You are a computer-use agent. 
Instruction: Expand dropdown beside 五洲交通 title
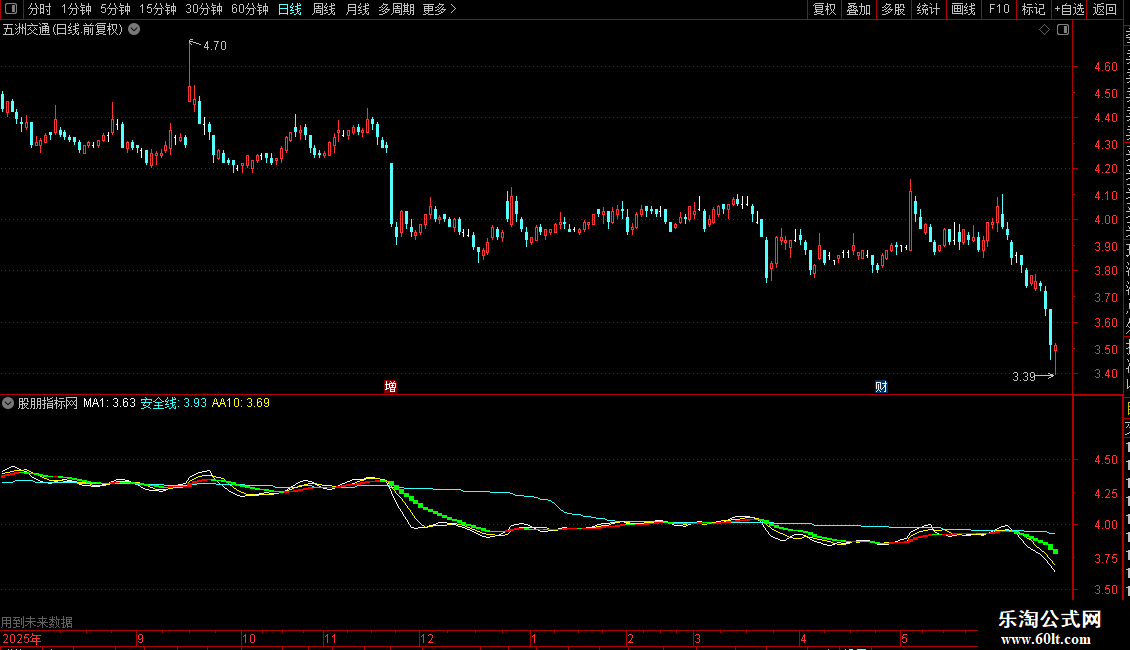[x=134, y=30]
